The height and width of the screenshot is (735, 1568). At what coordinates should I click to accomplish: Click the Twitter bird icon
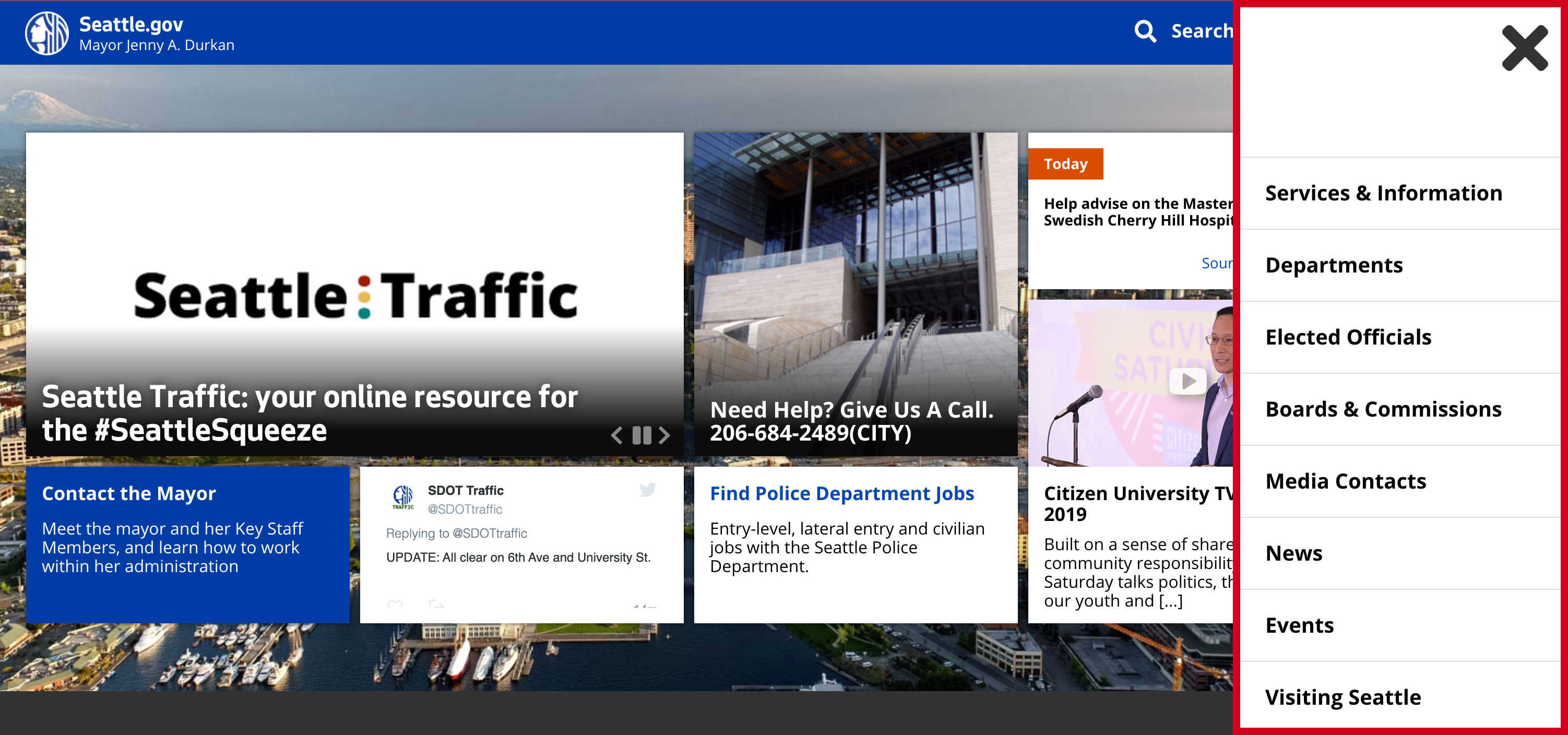click(648, 490)
